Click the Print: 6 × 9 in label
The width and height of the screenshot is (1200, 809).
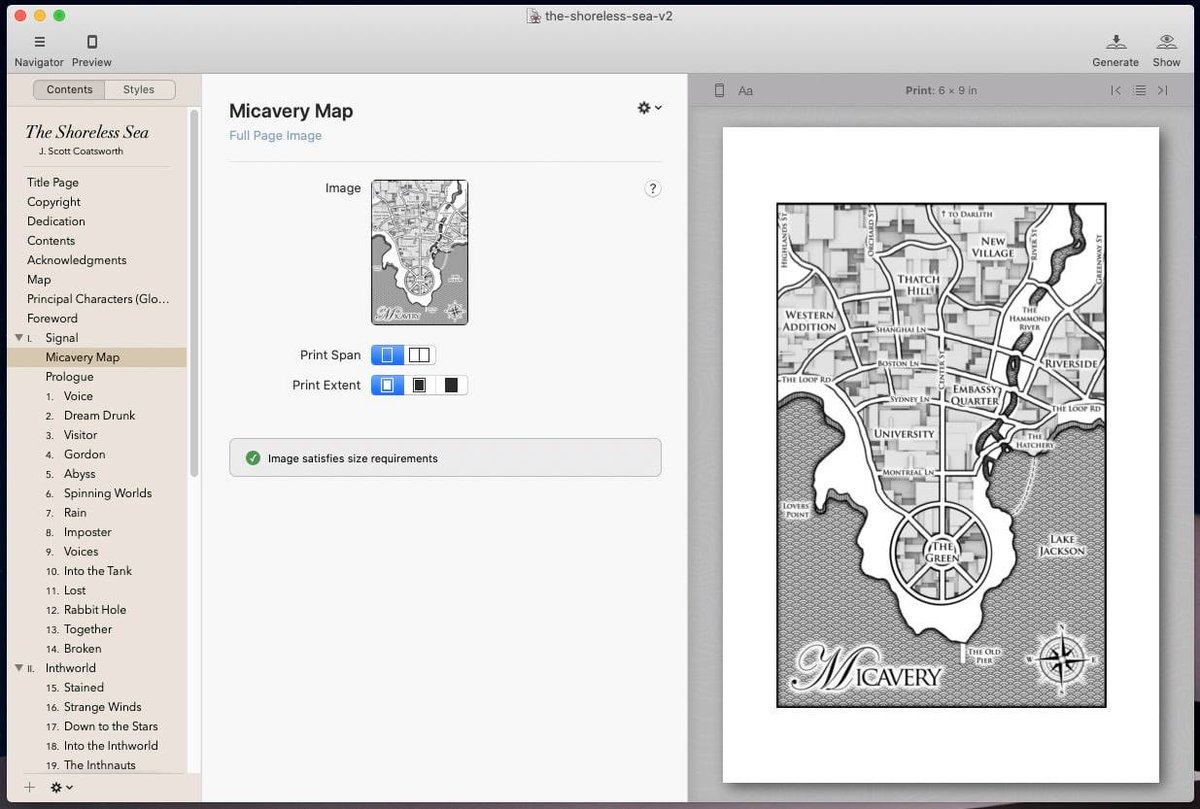pos(941,90)
